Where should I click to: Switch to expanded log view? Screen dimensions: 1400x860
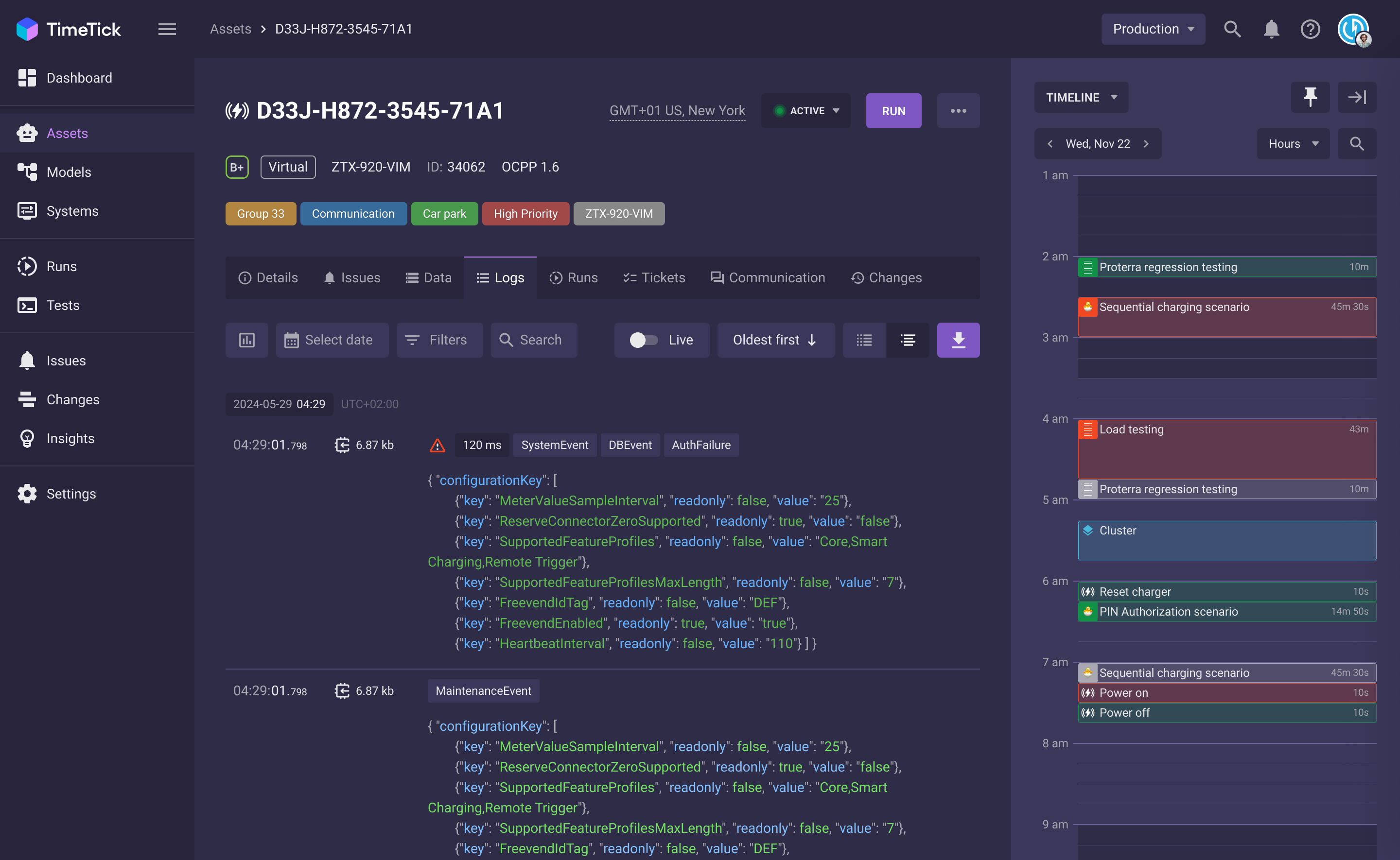(908, 340)
